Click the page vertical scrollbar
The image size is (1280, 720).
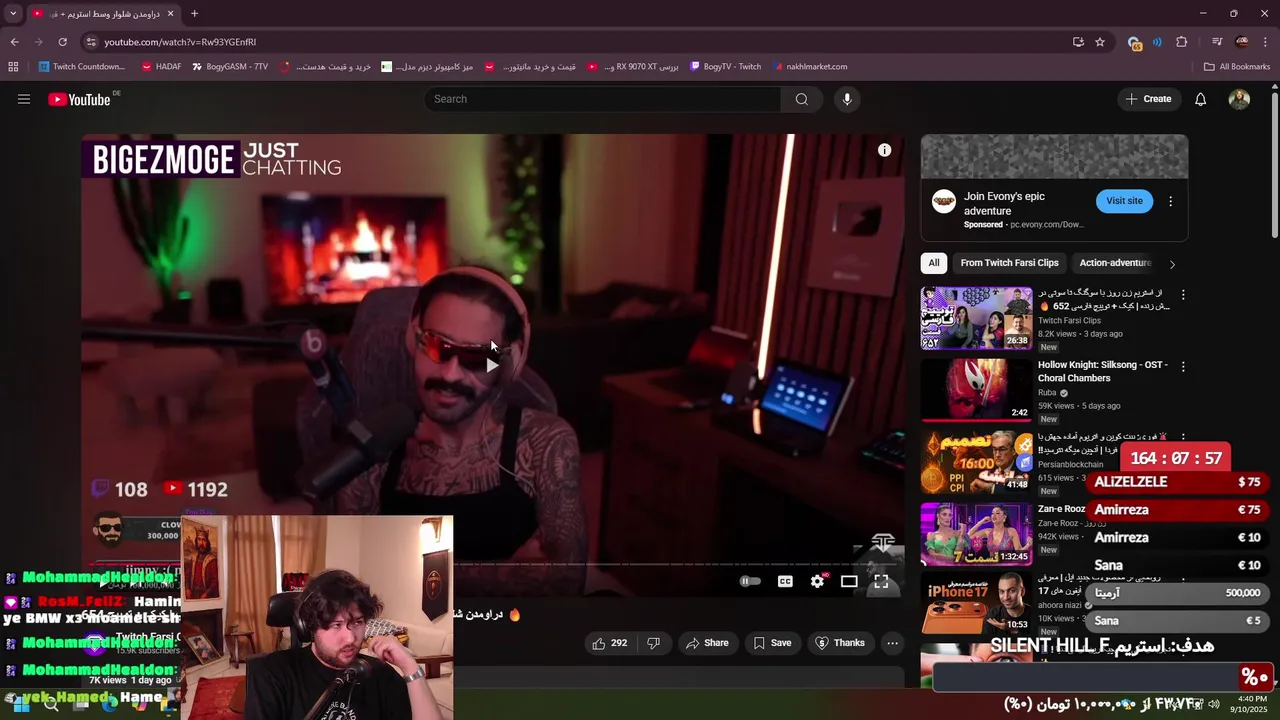[1274, 165]
